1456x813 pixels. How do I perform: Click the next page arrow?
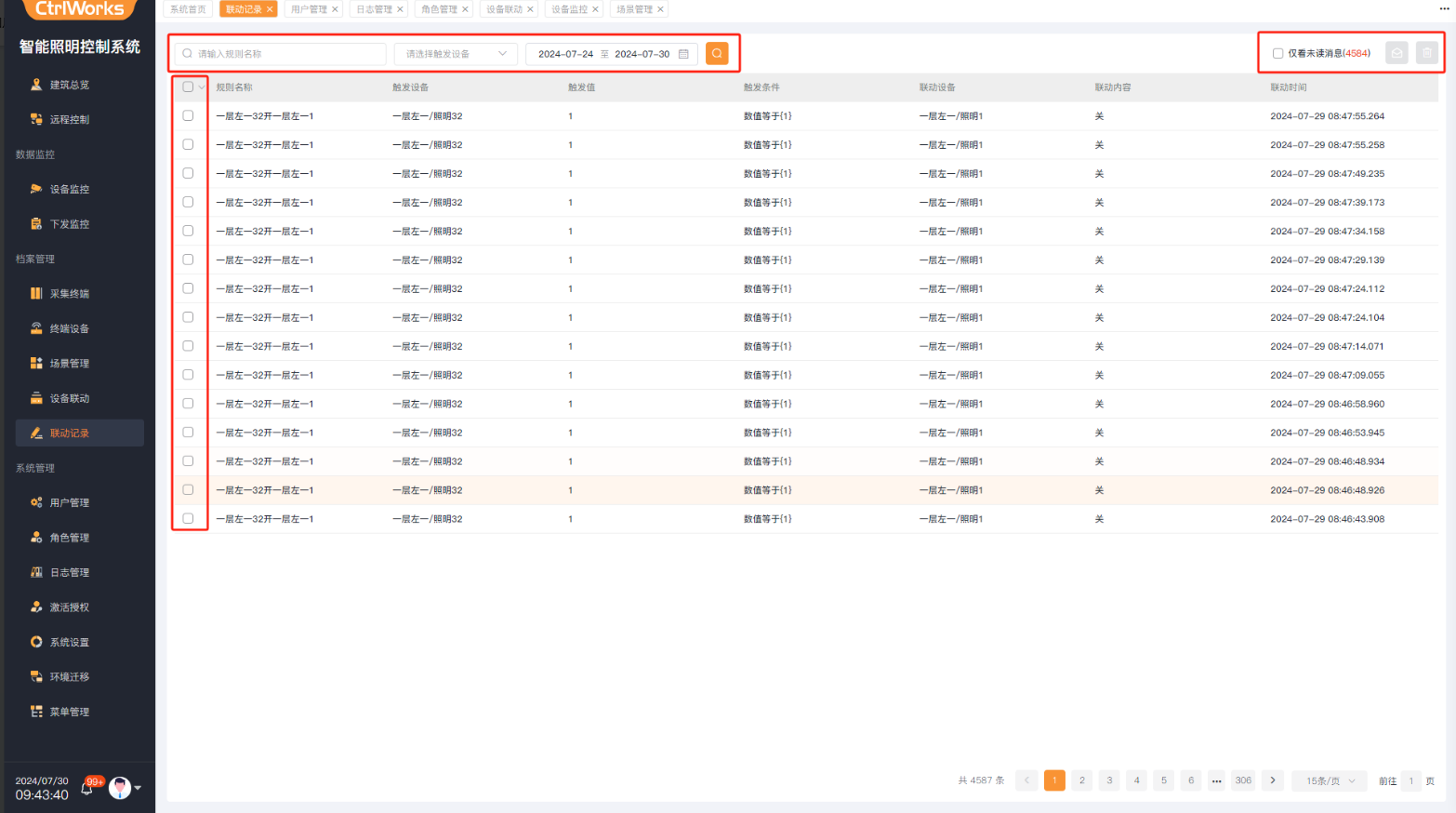(1273, 780)
